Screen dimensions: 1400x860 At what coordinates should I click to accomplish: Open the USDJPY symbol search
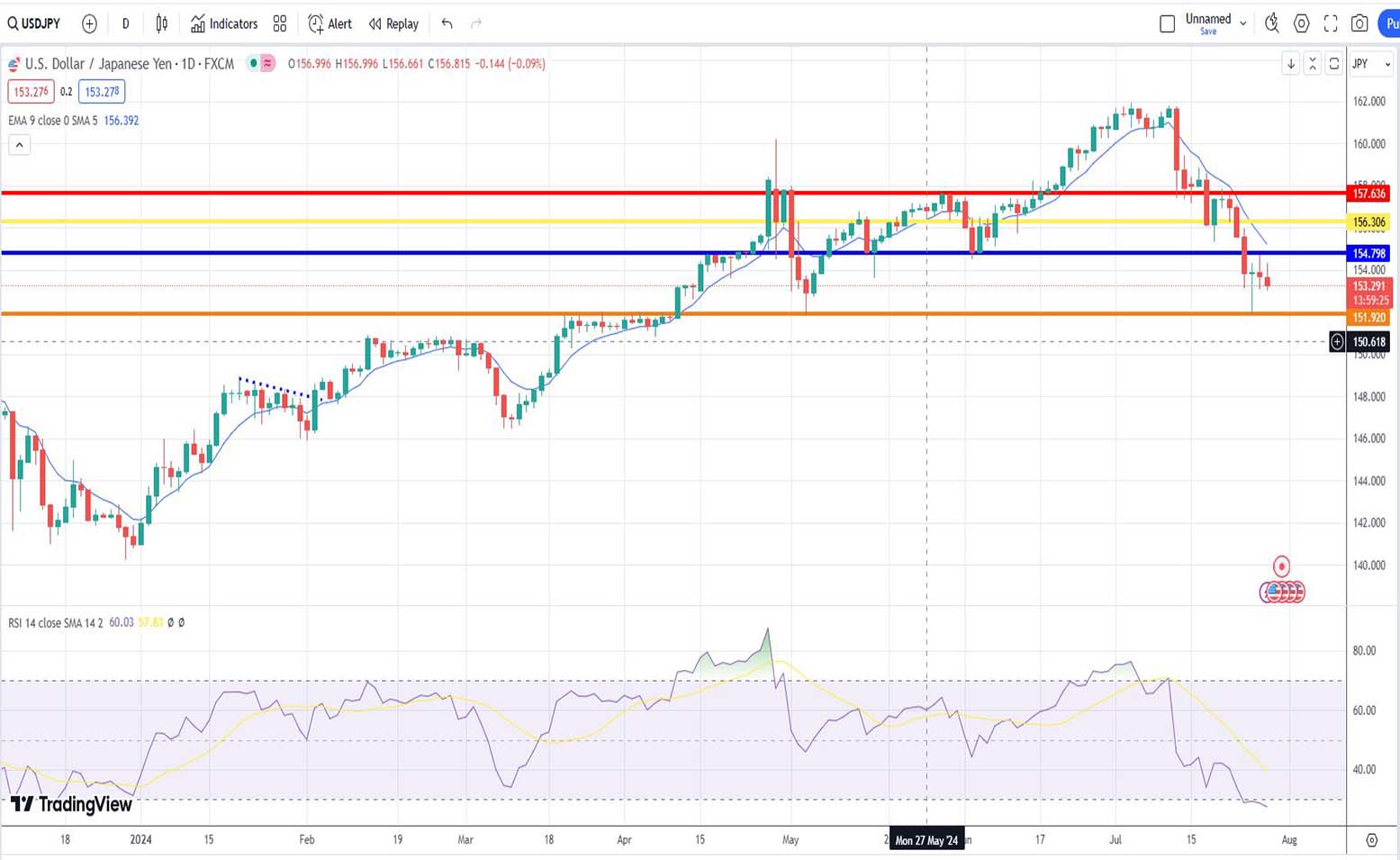point(34,24)
